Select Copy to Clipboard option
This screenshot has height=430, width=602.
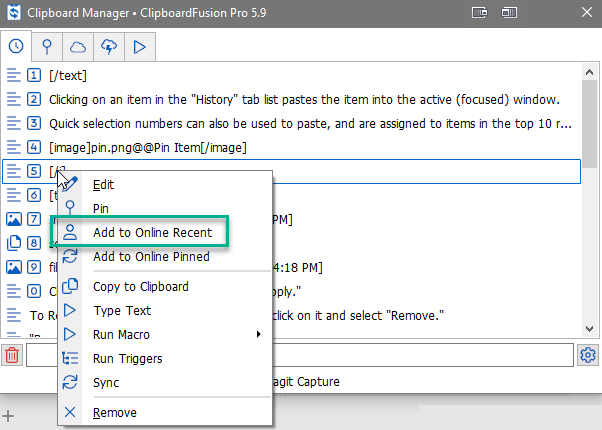click(165, 286)
